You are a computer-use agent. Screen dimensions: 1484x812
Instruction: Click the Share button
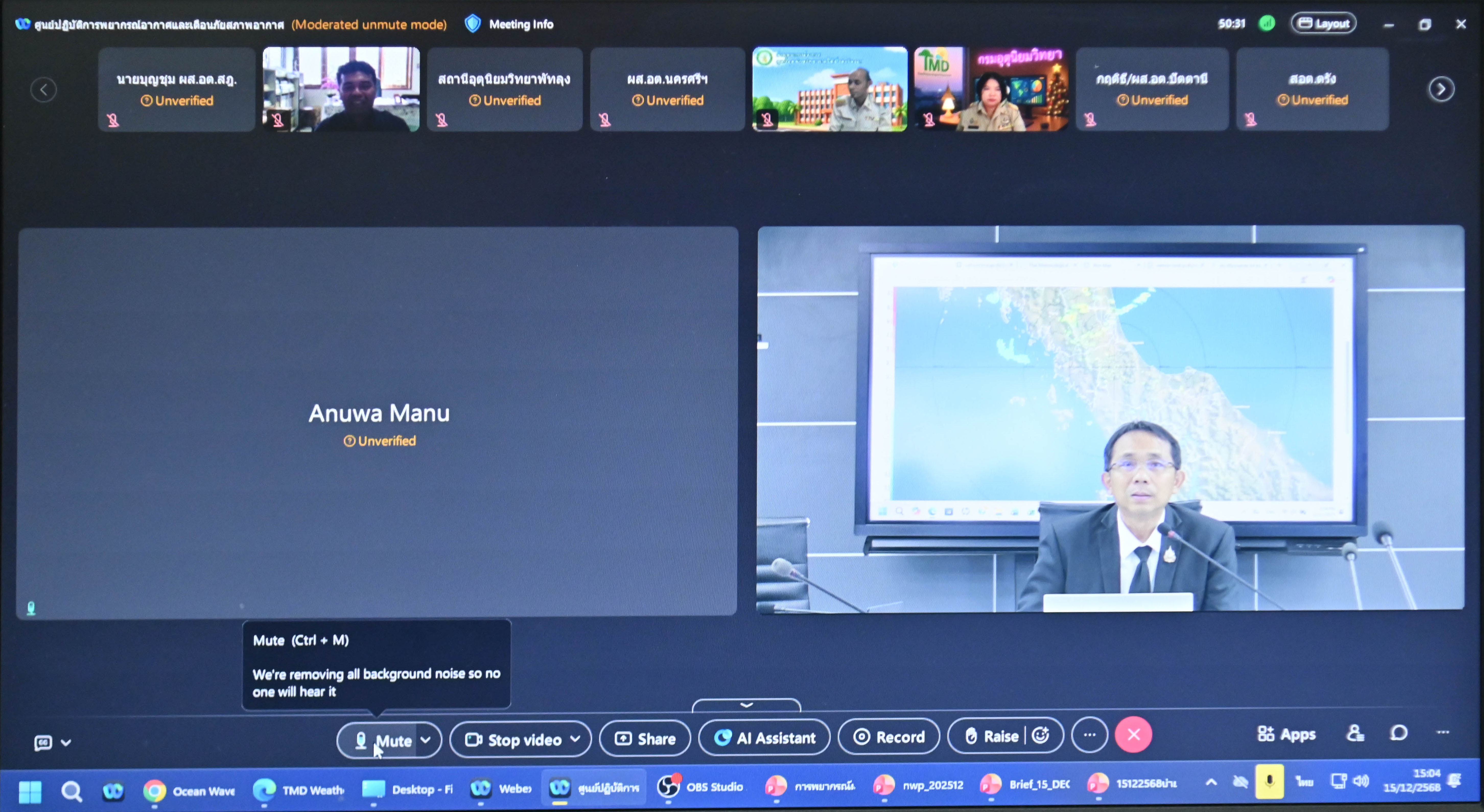645,739
